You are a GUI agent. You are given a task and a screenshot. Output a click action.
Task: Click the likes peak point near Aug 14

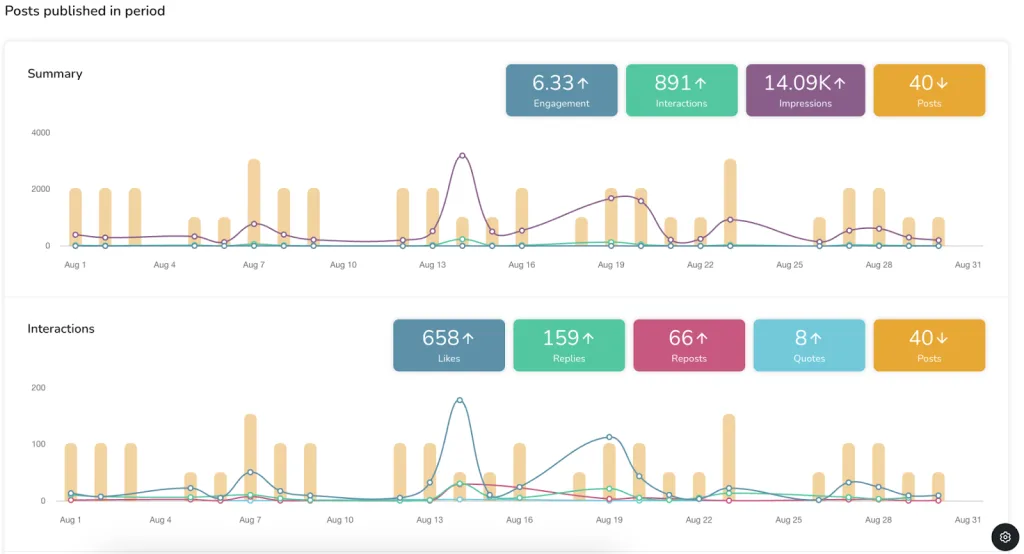[460, 400]
